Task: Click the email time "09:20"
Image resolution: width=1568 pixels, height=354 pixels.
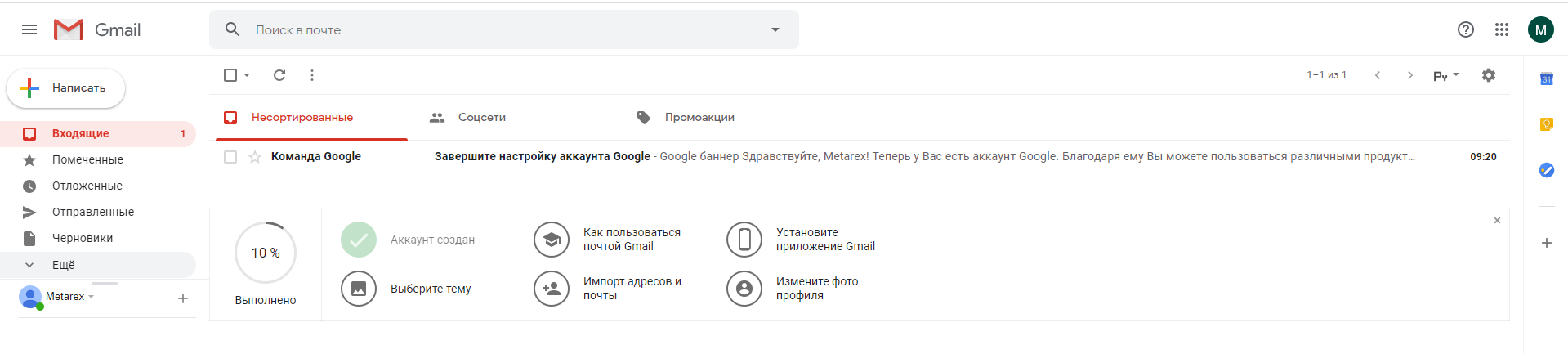Action: (1483, 156)
